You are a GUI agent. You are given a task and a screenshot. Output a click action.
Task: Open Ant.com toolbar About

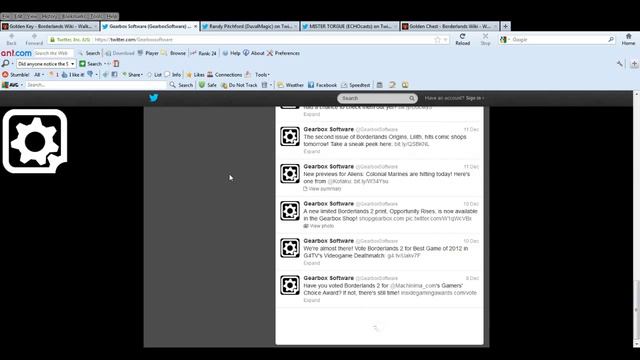point(254,53)
